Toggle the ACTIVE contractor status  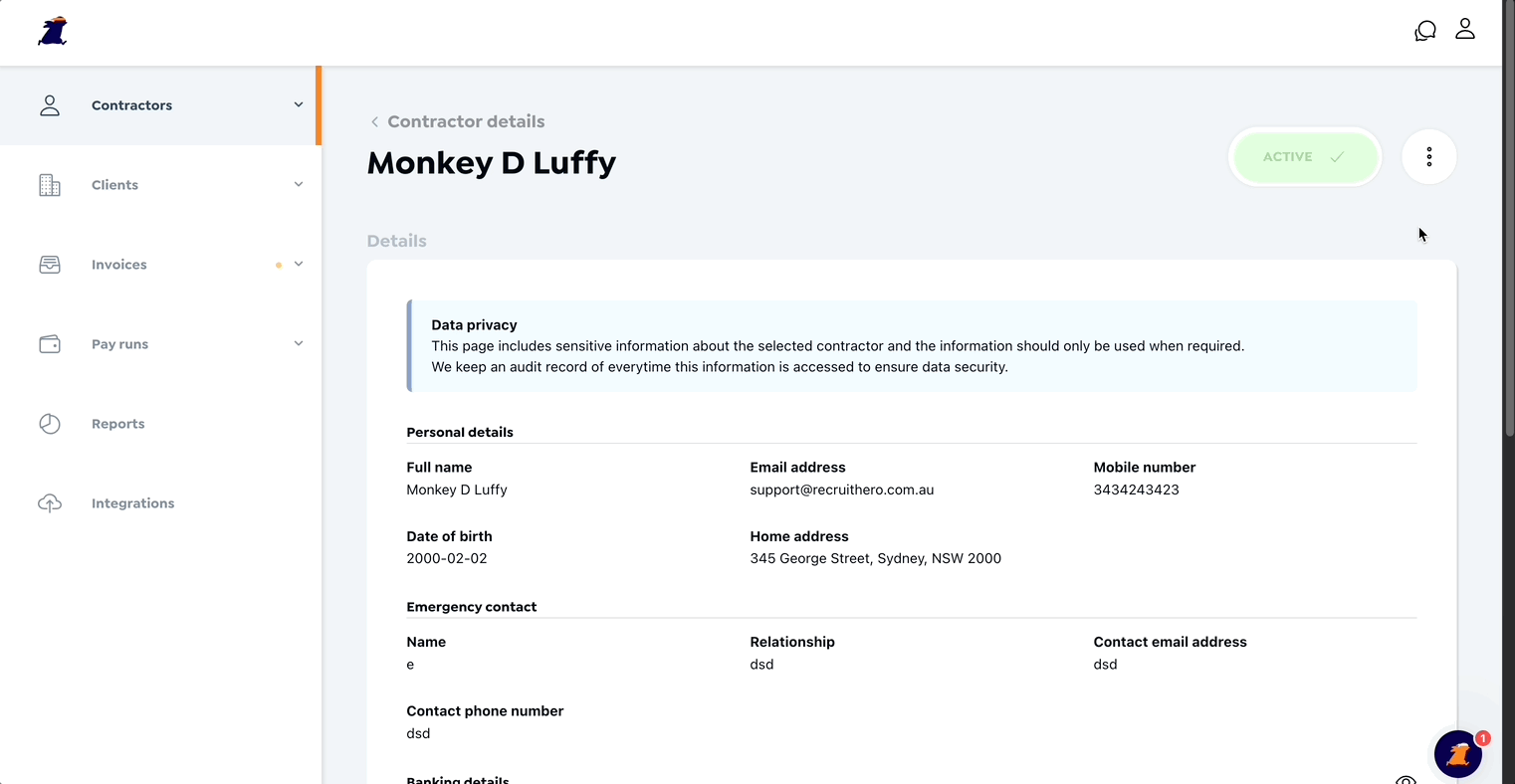[x=1305, y=157]
